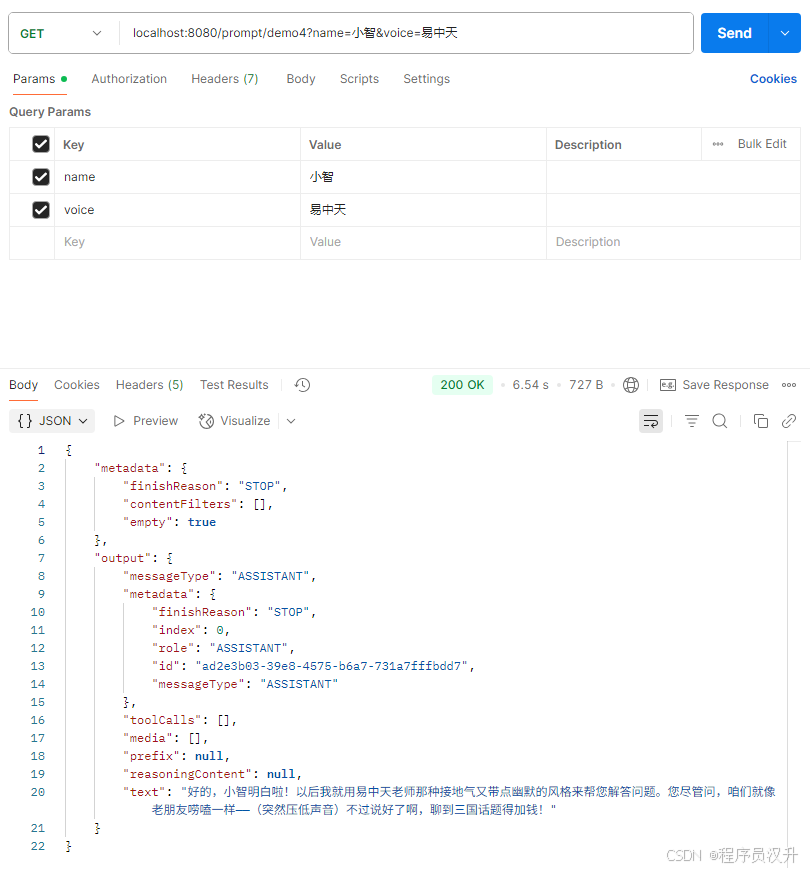
Task: Expand the Visualize options chevron
Action: tap(291, 421)
